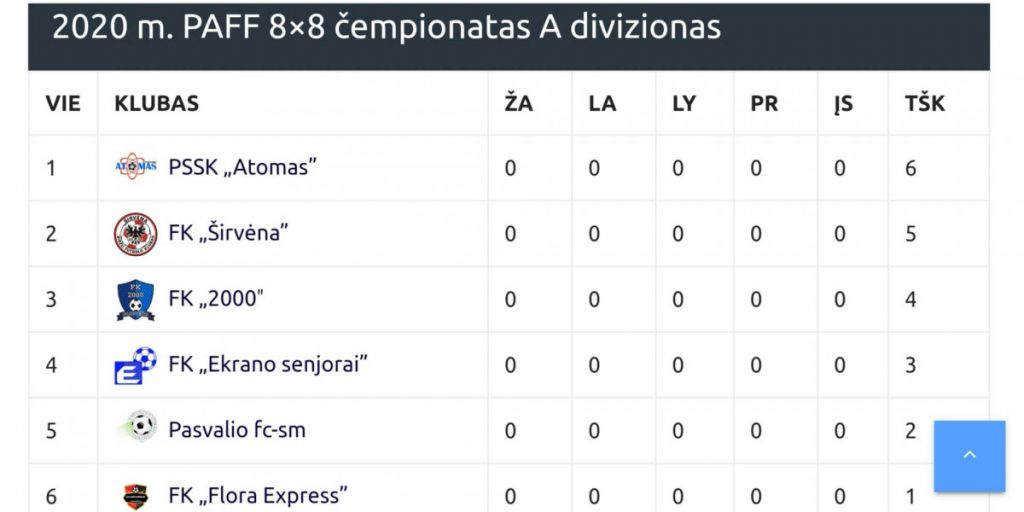Click the VIE column header
1024x512 pixels.
coord(63,103)
